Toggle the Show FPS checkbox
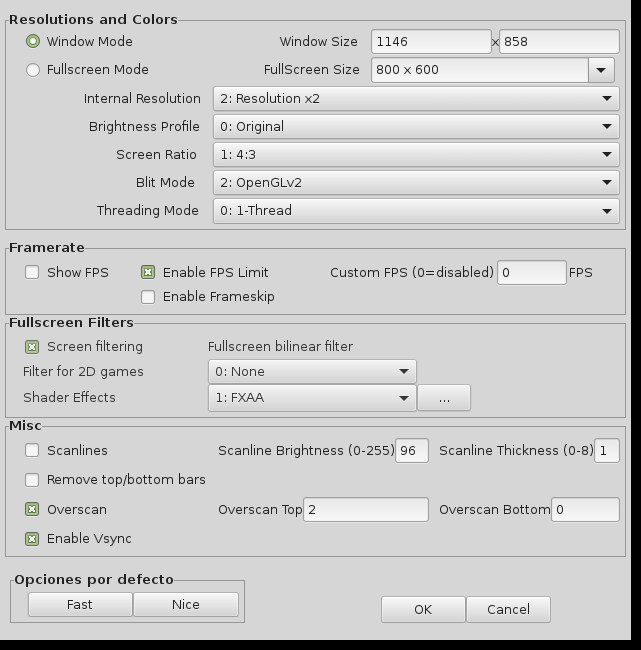Screen dimensions: 641x650 point(32,272)
